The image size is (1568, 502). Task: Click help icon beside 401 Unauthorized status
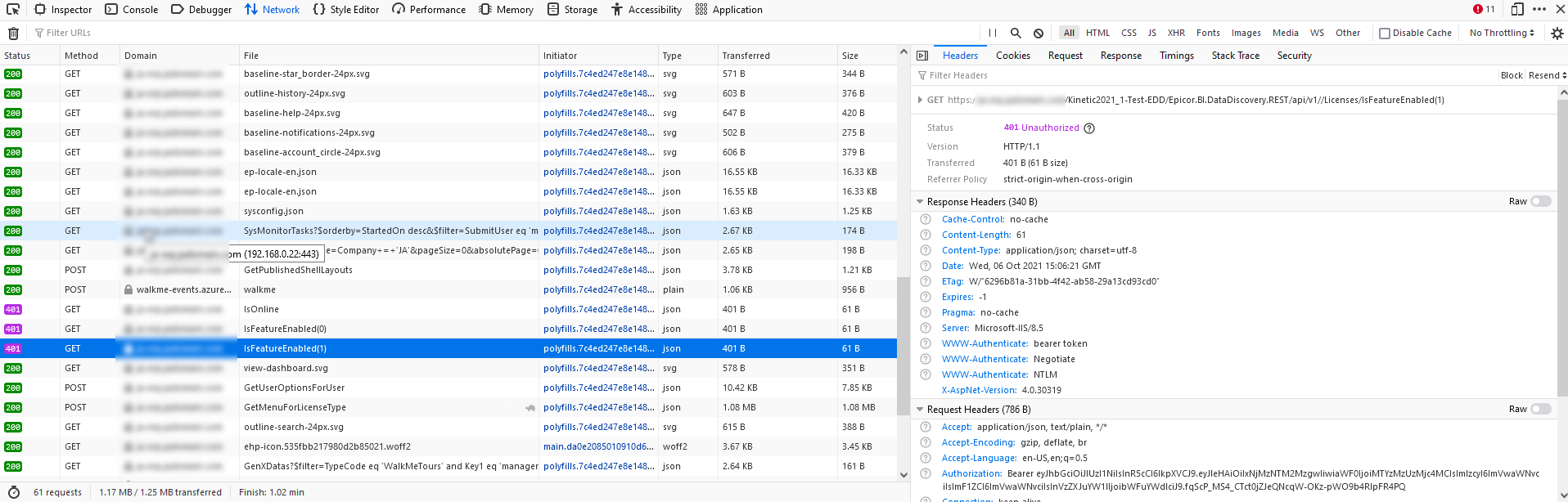point(1089,128)
